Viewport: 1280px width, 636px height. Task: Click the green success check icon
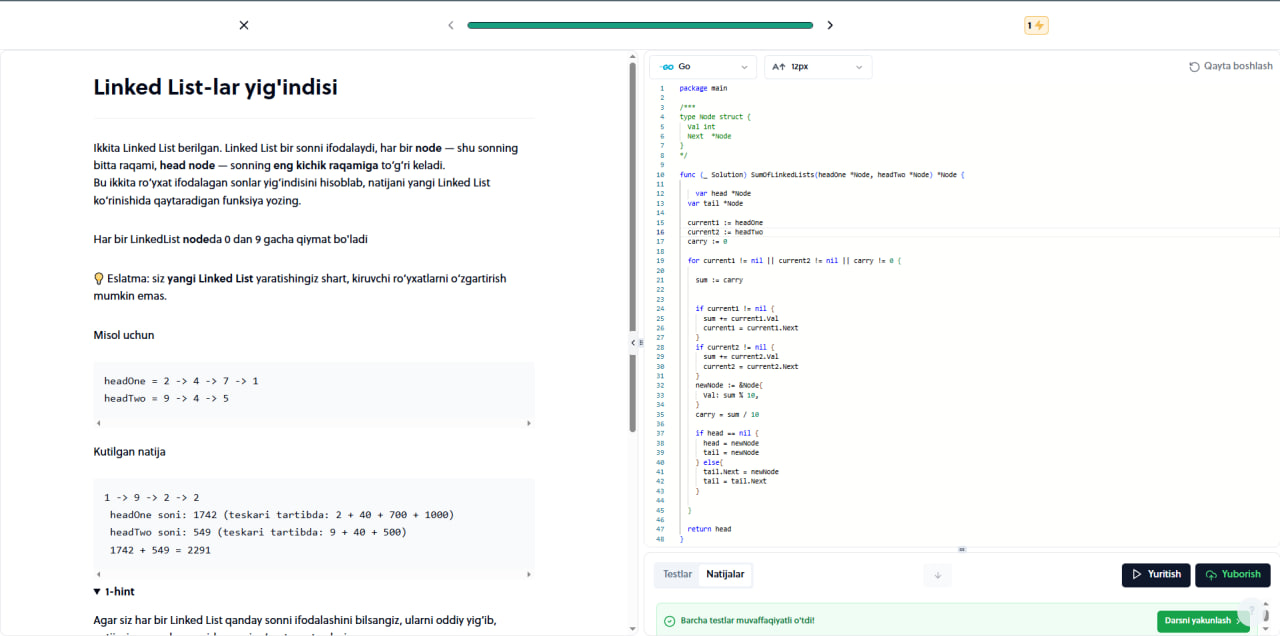(670, 621)
